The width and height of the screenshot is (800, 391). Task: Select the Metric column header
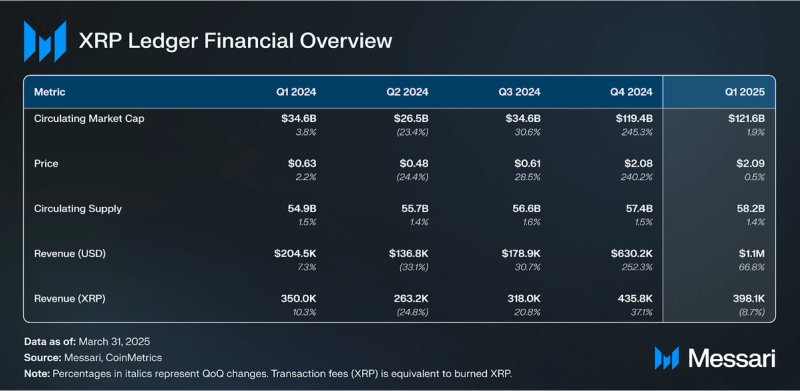pos(49,92)
